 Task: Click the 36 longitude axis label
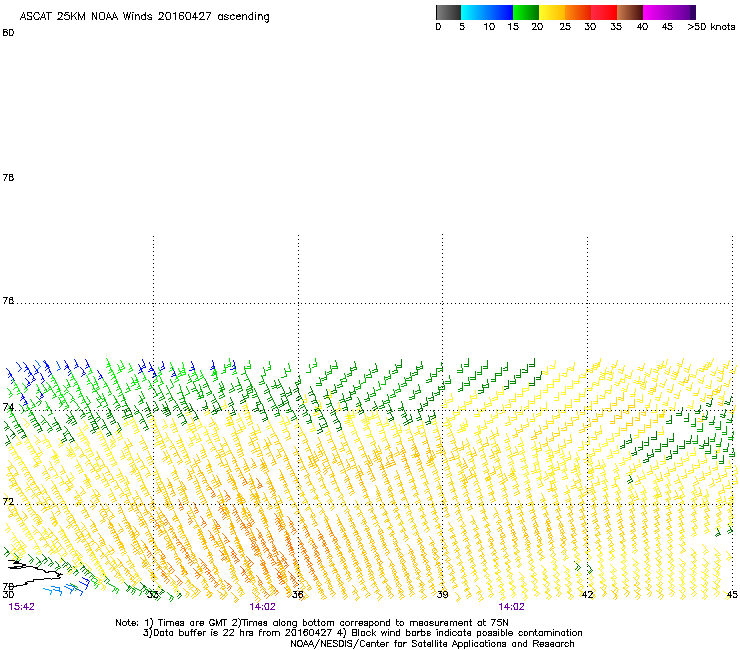pos(297,595)
